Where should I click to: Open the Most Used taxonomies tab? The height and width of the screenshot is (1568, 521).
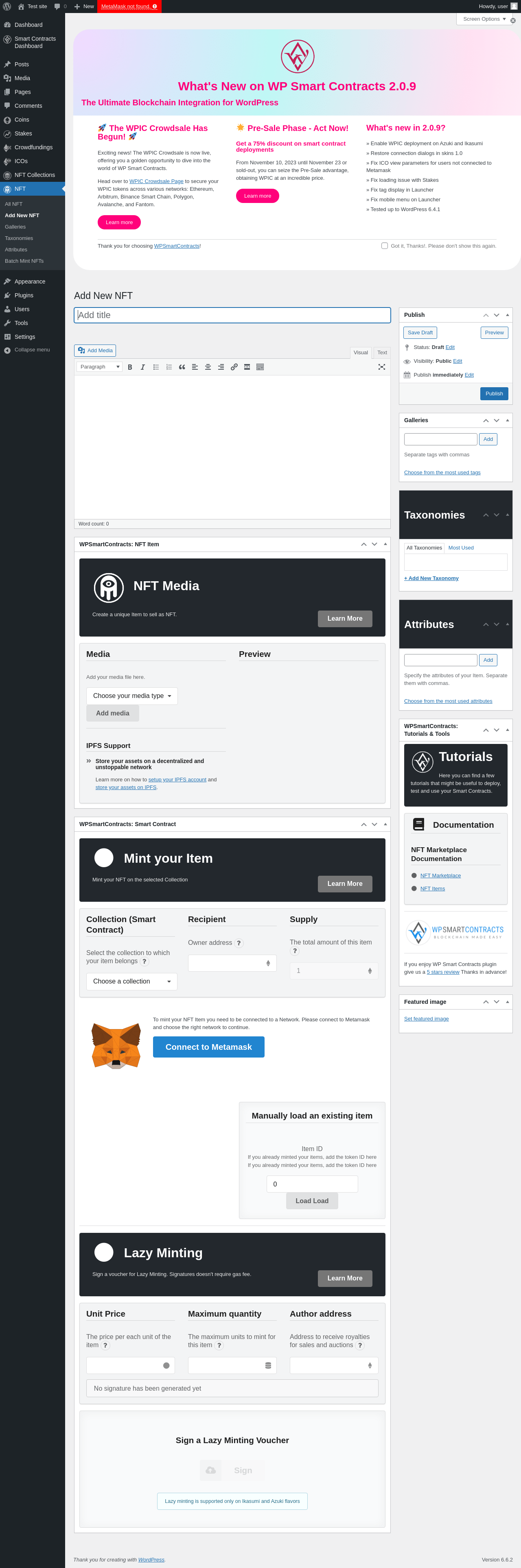tap(461, 548)
